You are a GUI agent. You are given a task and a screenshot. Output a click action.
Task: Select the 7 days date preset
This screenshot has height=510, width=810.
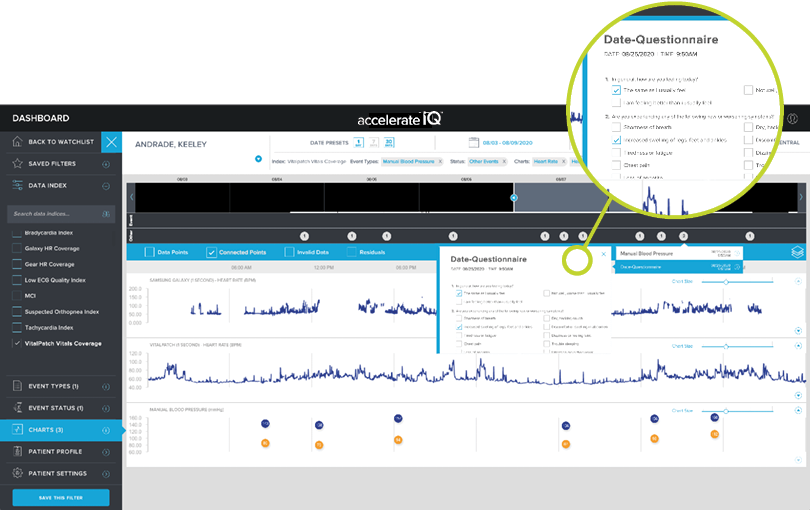tap(373, 142)
